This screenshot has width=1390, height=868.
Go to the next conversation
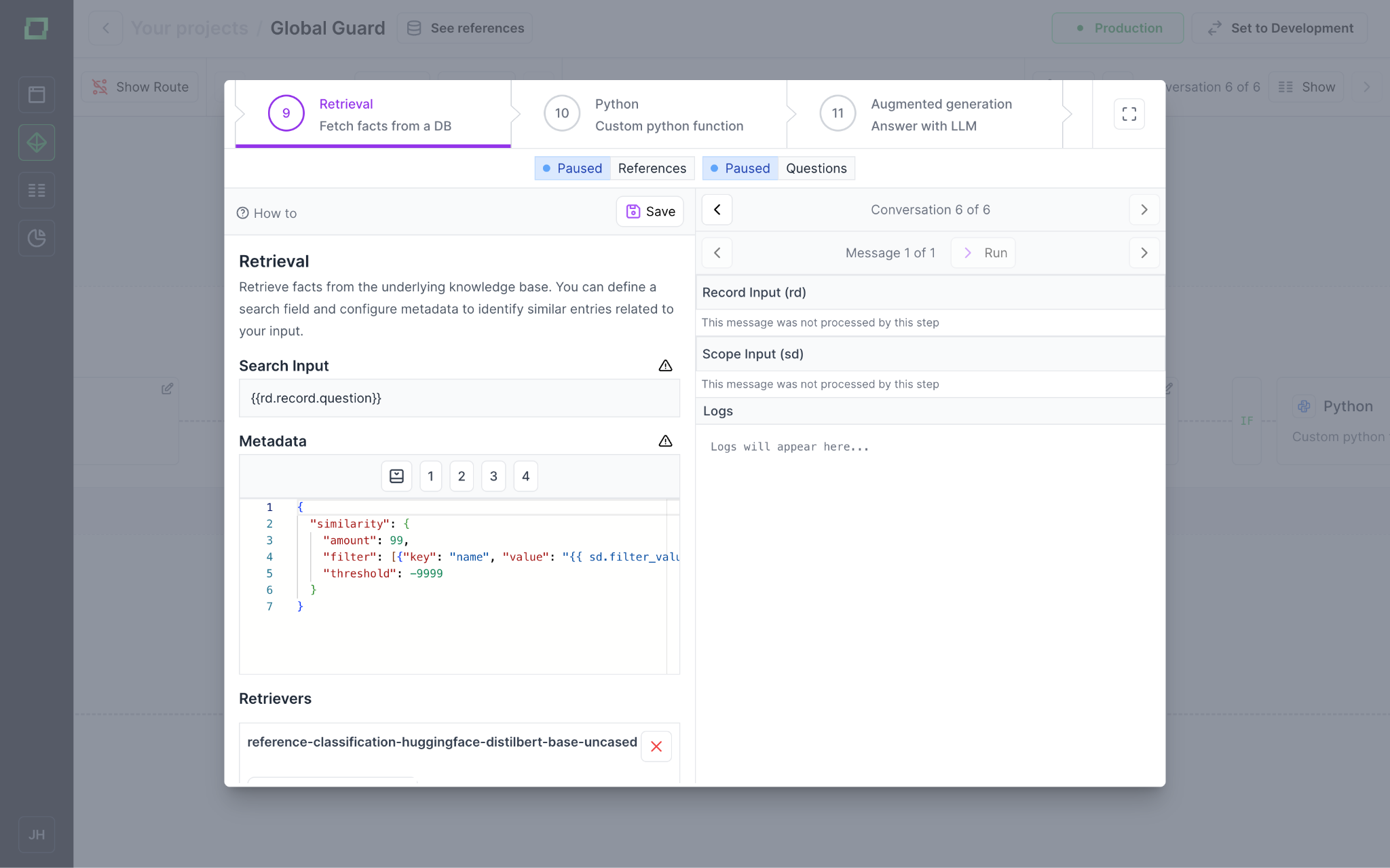1144,210
